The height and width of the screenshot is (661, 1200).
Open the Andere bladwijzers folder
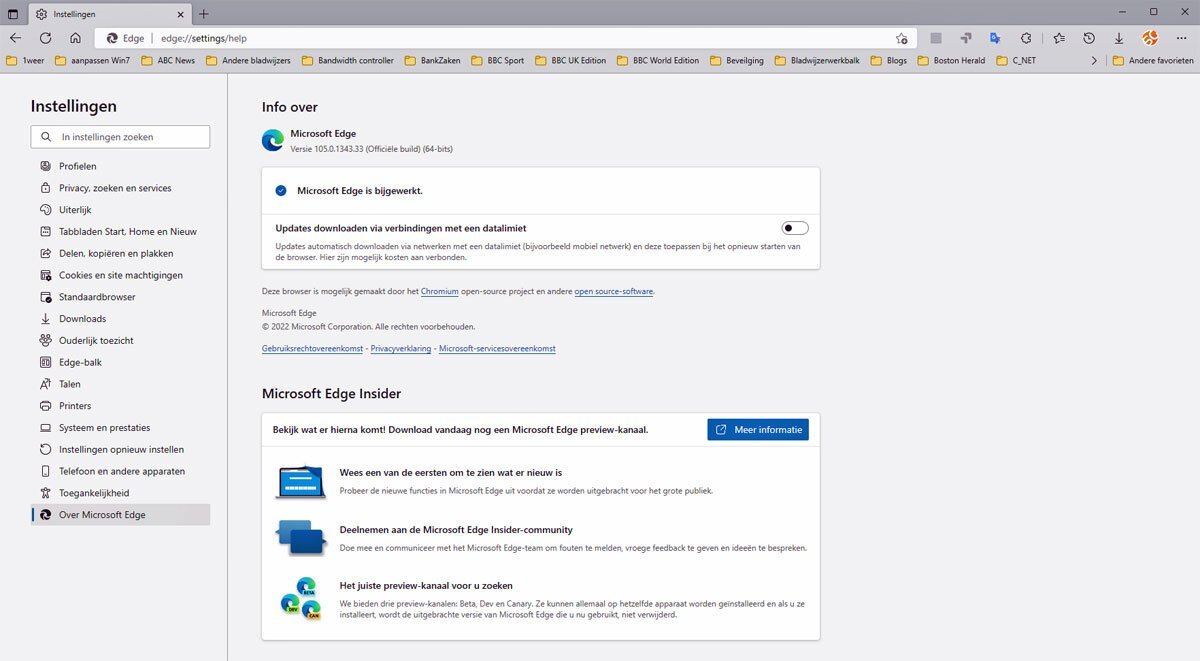[x=248, y=60]
